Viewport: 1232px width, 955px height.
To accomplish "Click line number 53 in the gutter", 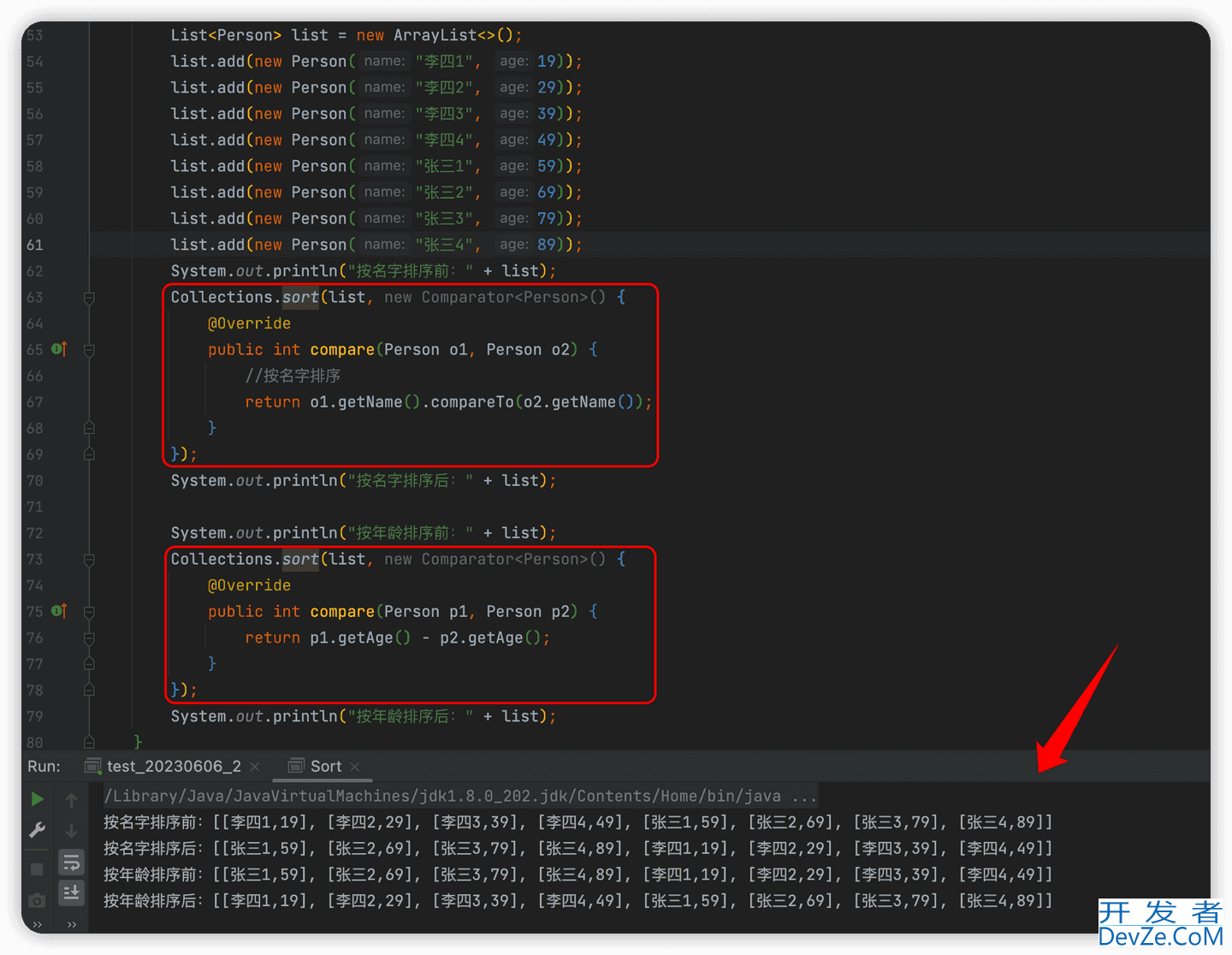I will tap(34, 35).
